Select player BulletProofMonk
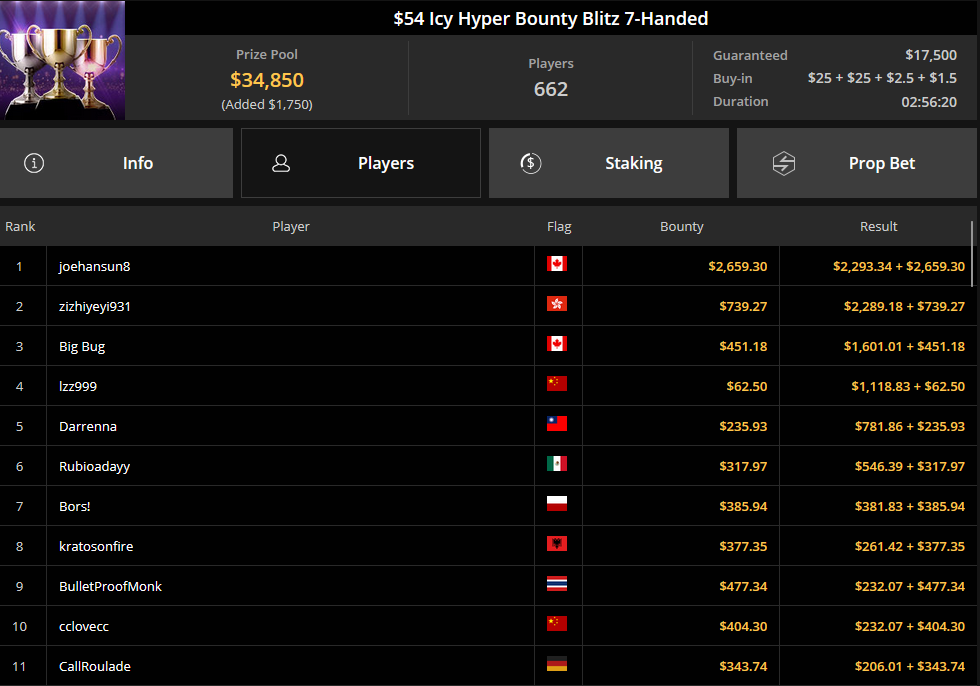This screenshot has height=686, width=980. point(110,586)
